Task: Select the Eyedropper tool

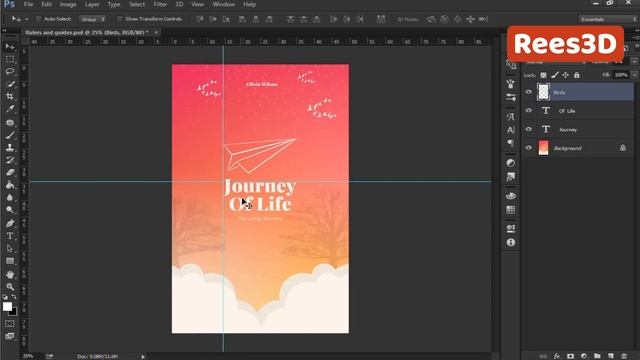Action: (10, 109)
